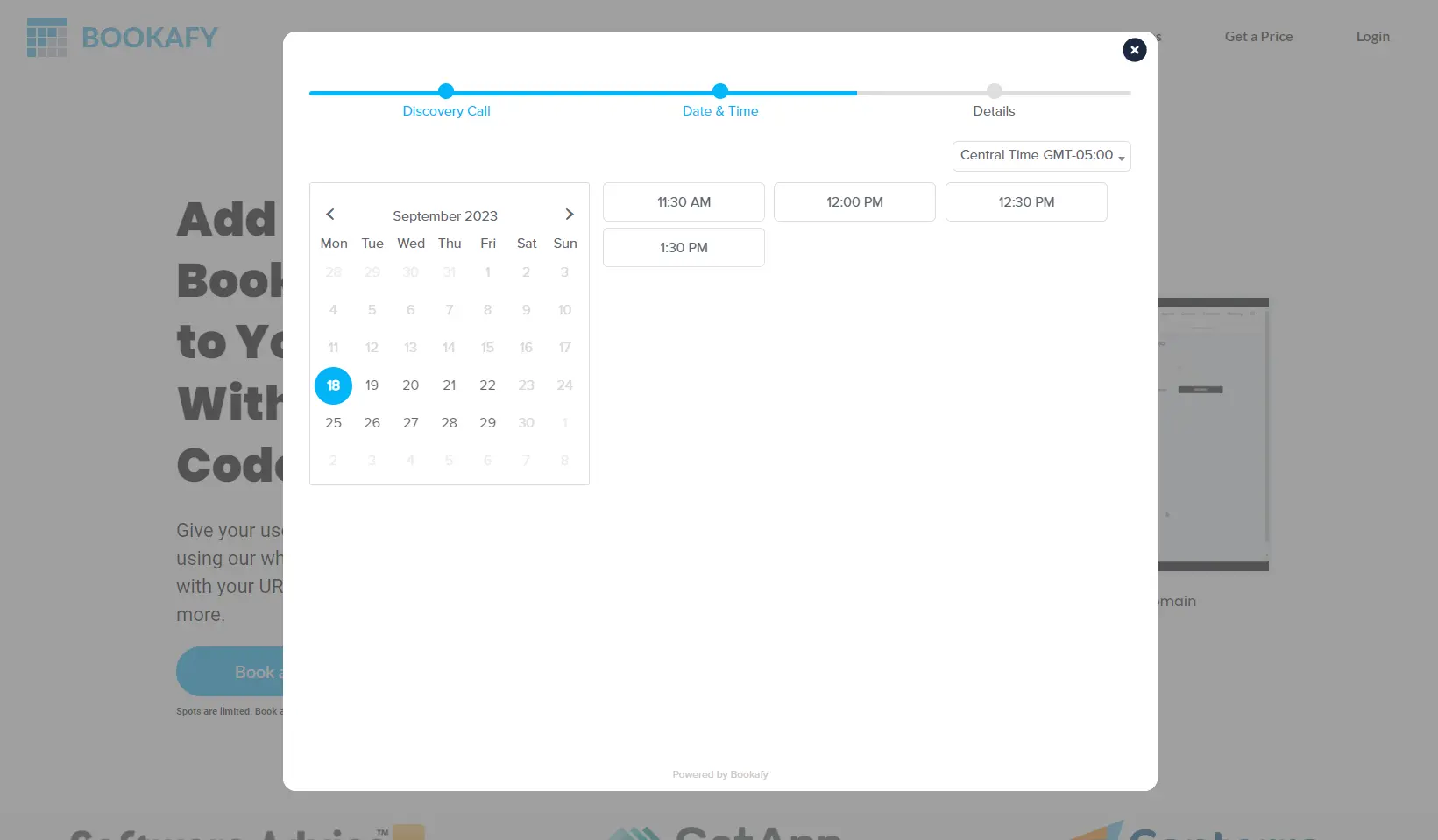Jump to the Details step indicator dot
Viewport: 1438px width, 840px height.
[994, 91]
